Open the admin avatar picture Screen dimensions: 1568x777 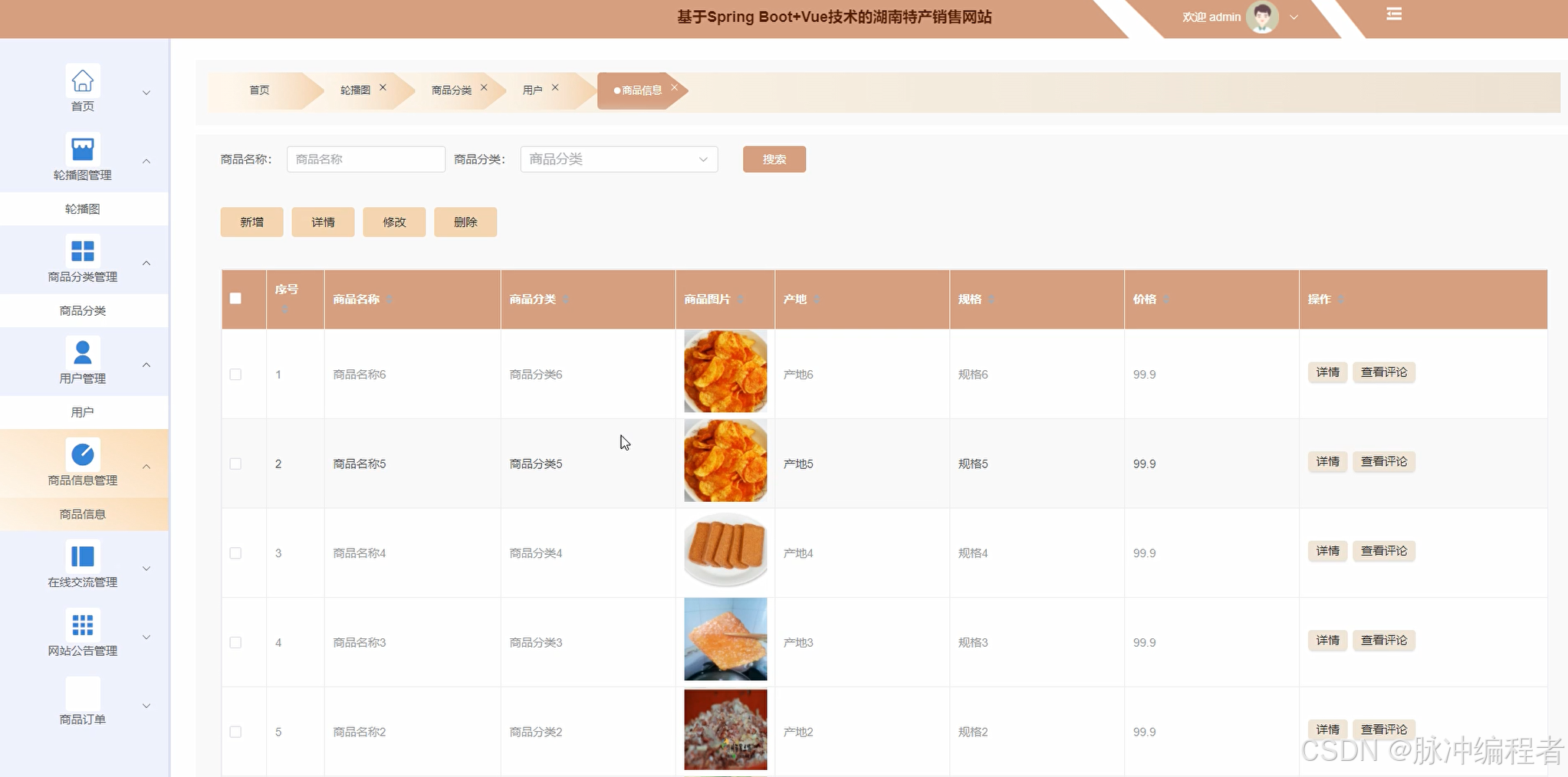pos(1262,17)
